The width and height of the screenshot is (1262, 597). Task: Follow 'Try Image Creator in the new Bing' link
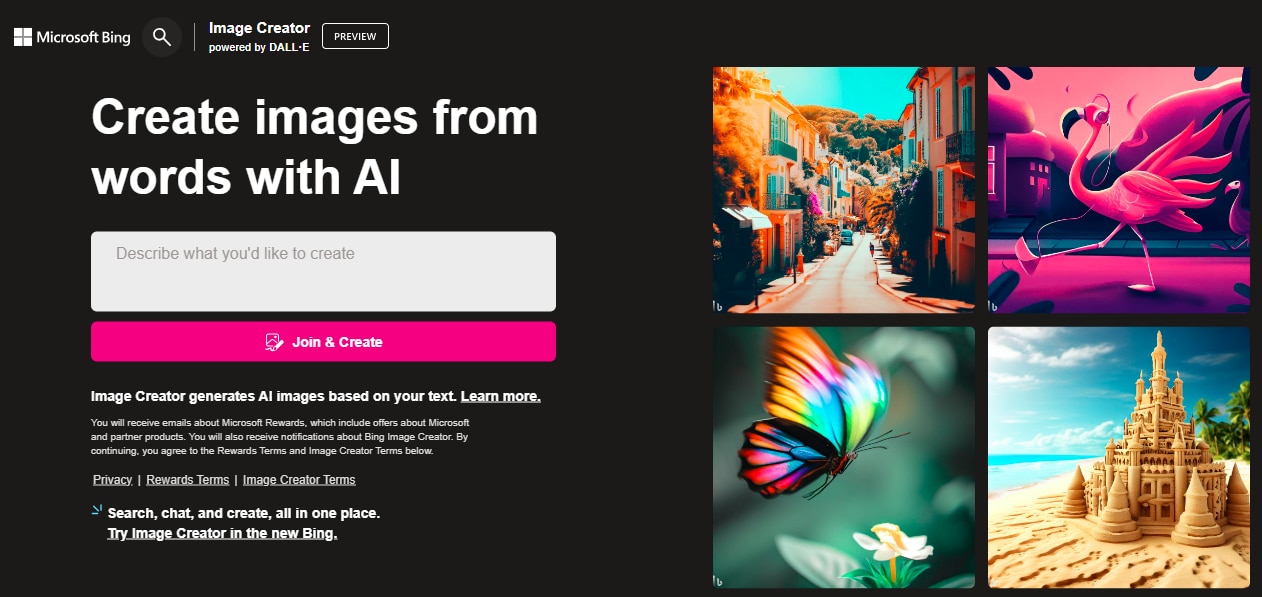tap(222, 533)
